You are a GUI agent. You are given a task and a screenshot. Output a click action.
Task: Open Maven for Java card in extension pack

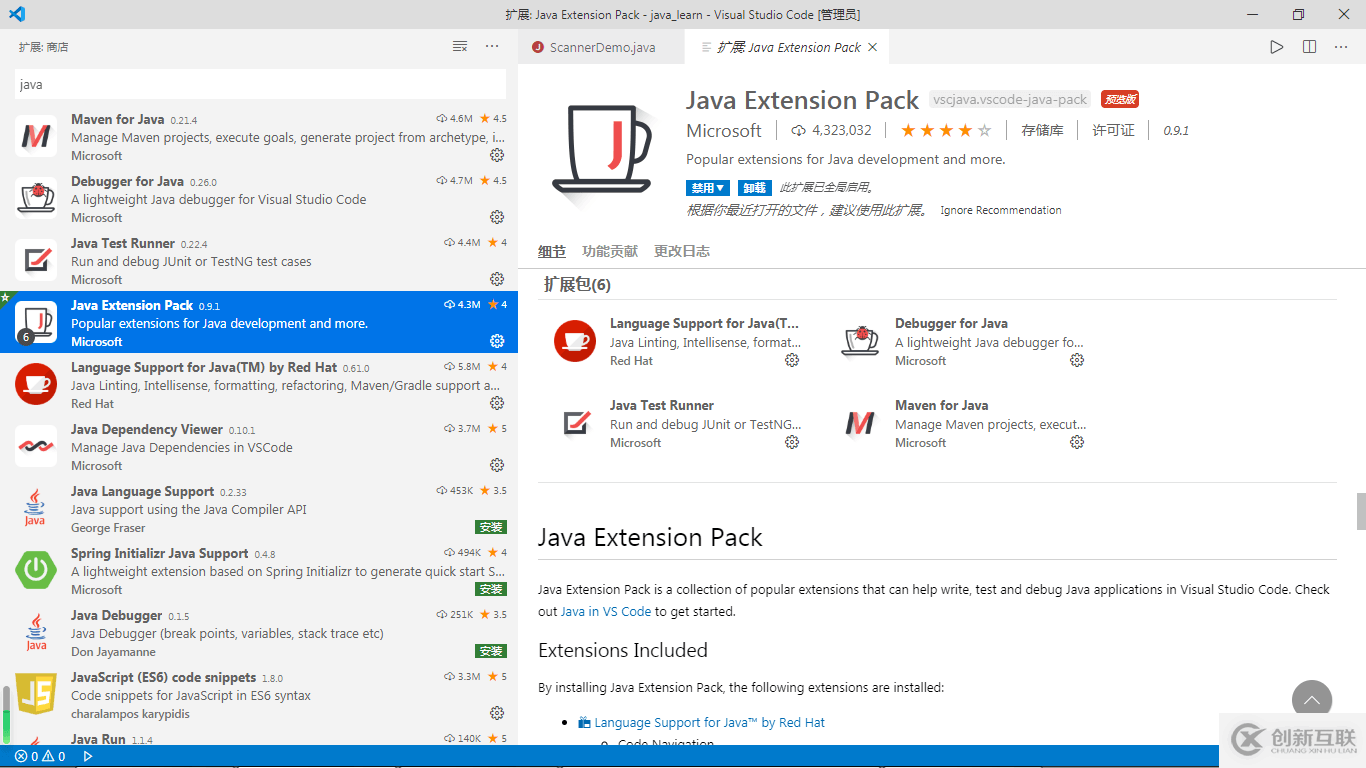(962, 423)
